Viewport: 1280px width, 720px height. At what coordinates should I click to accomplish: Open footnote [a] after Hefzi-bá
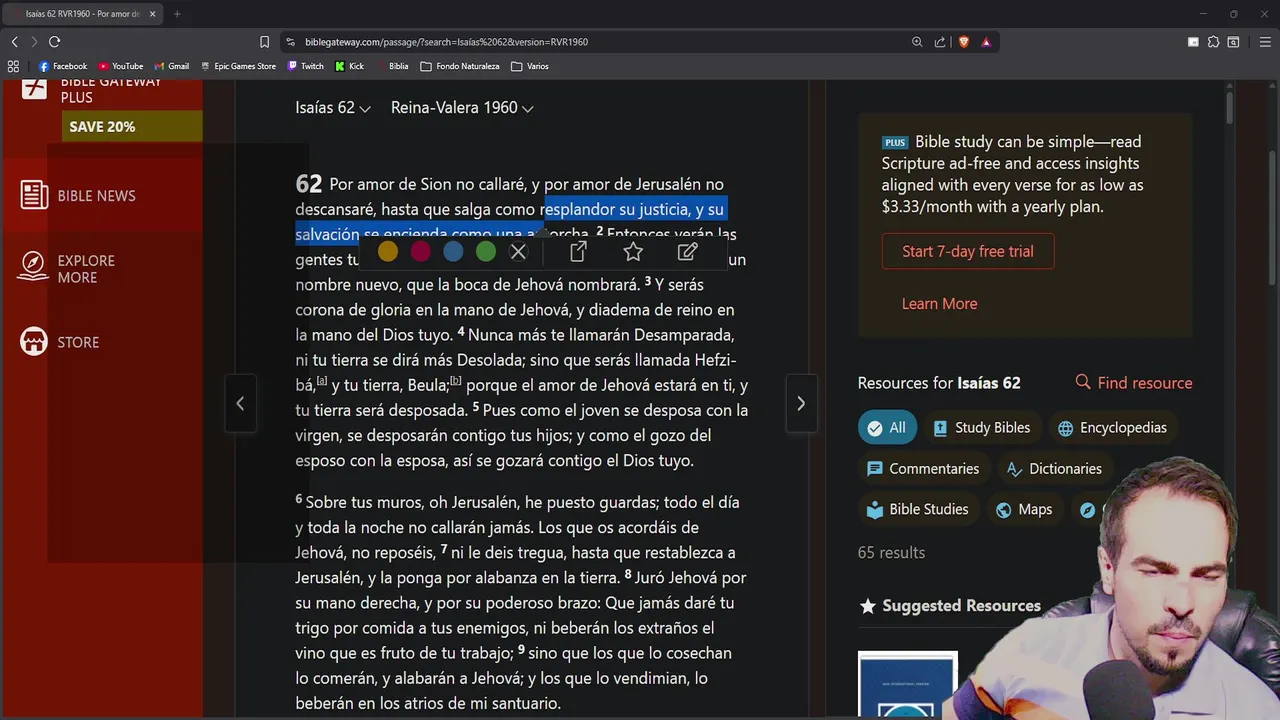pyautogui.click(x=322, y=381)
